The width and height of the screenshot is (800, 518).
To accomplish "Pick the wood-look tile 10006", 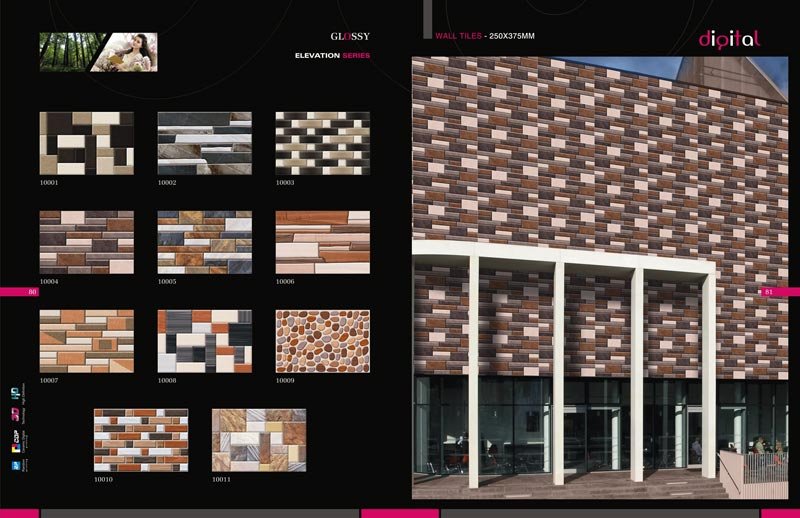I will click(322, 242).
